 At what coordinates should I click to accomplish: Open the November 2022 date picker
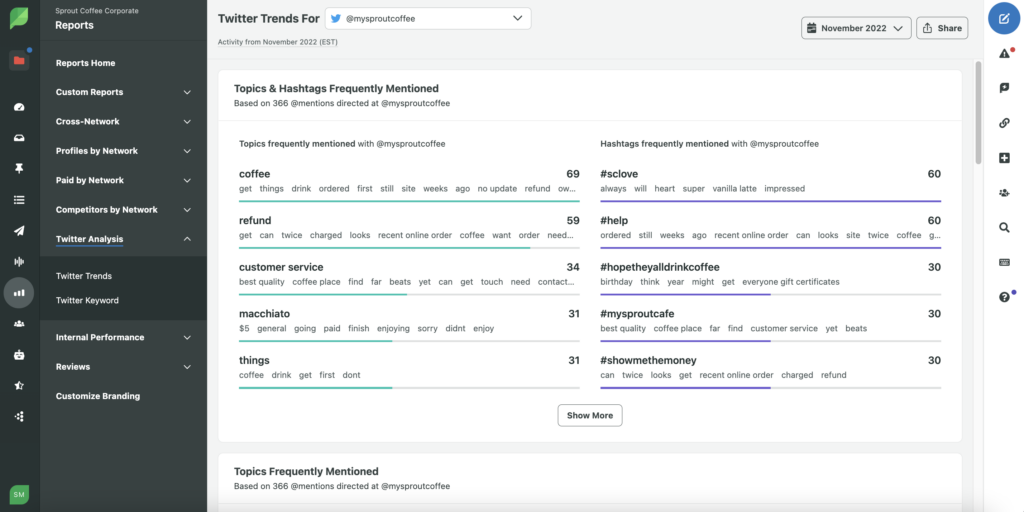[856, 28]
